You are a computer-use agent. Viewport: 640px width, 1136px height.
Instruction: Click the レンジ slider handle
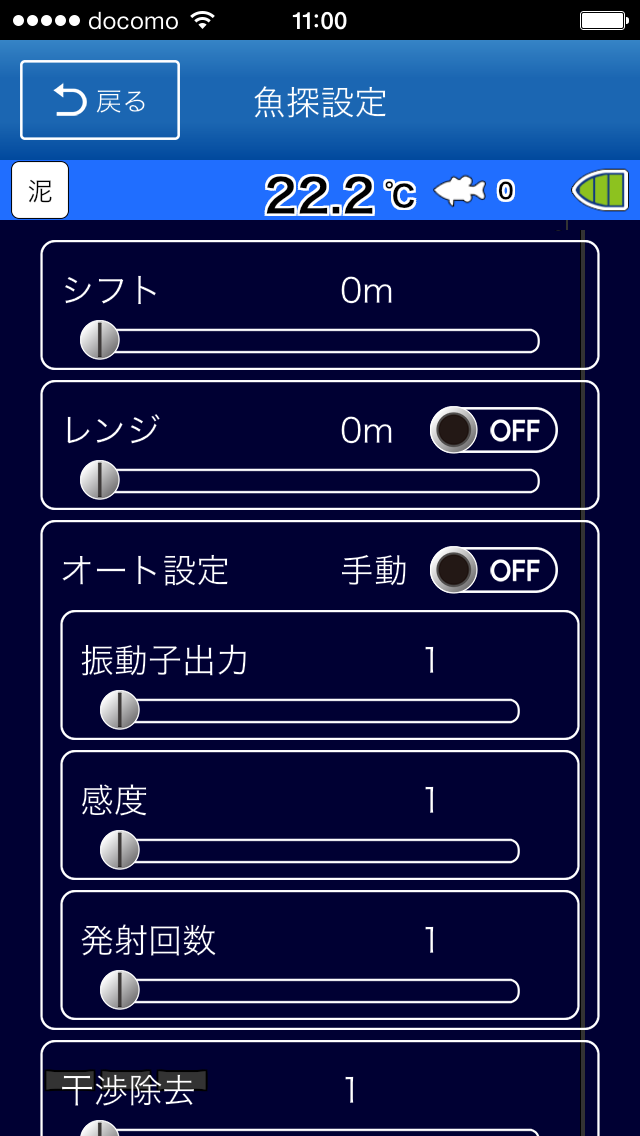coord(100,481)
